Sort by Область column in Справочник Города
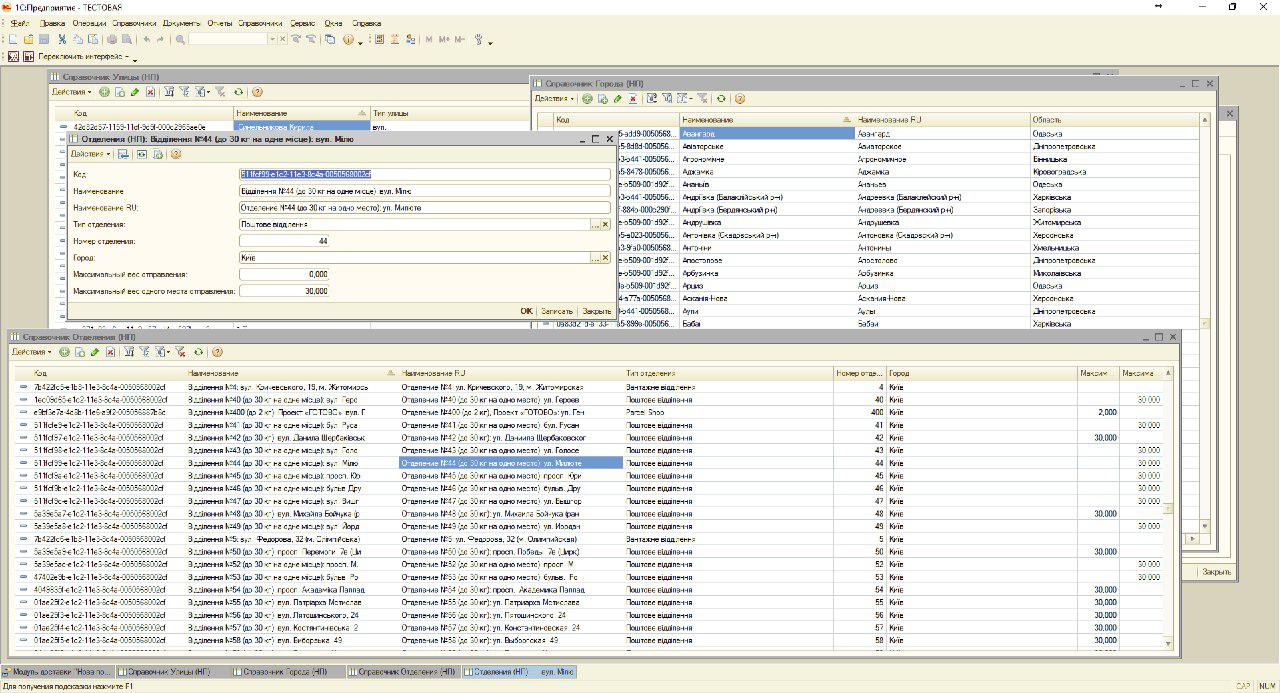 pos(1114,120)
